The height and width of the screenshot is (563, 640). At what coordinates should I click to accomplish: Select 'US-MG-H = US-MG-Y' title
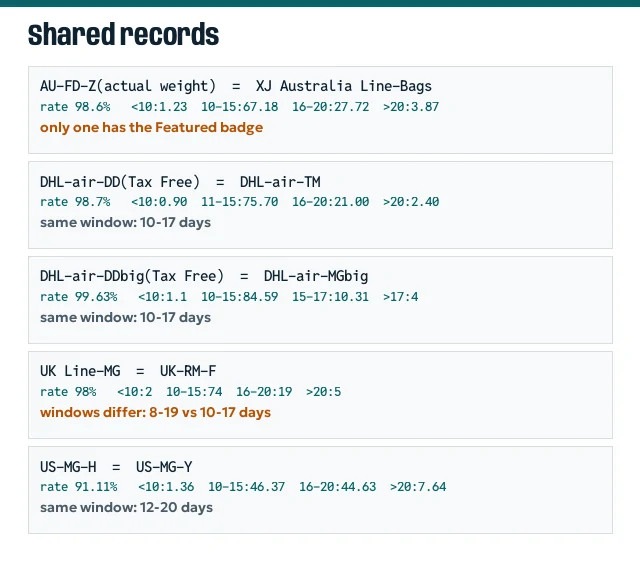116,467
